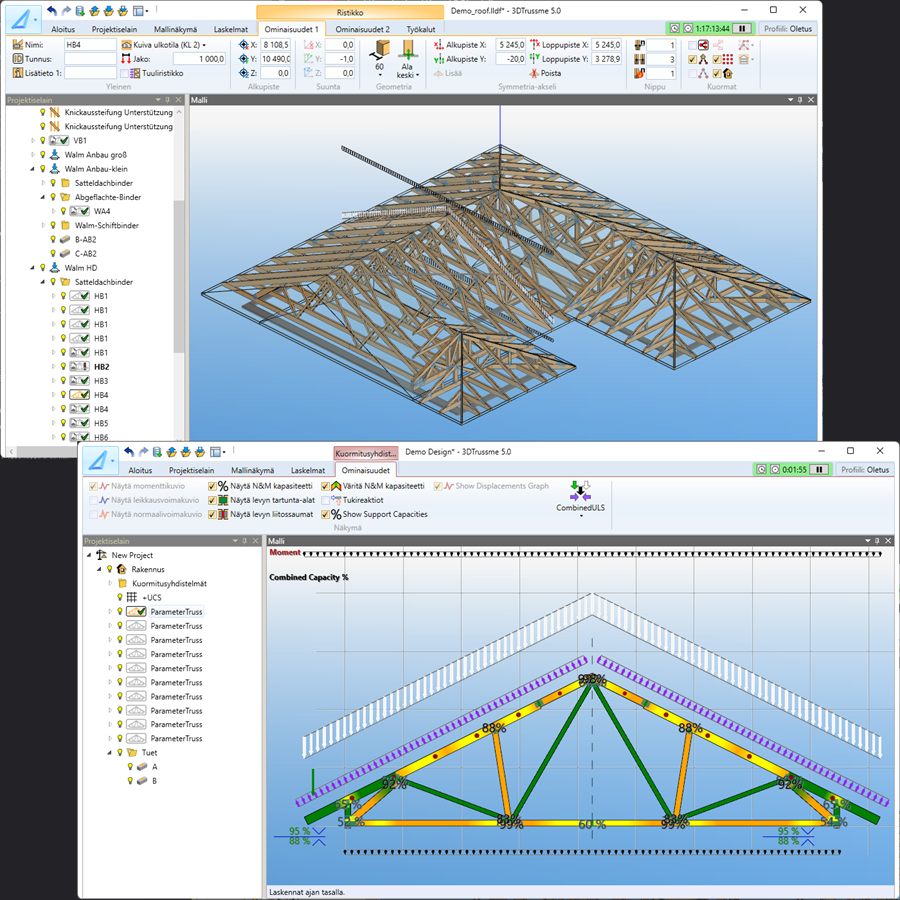Click Profiili: Oletus in upper window
The height and width of the screenshot is (900, 900).
tap(788, 28)
